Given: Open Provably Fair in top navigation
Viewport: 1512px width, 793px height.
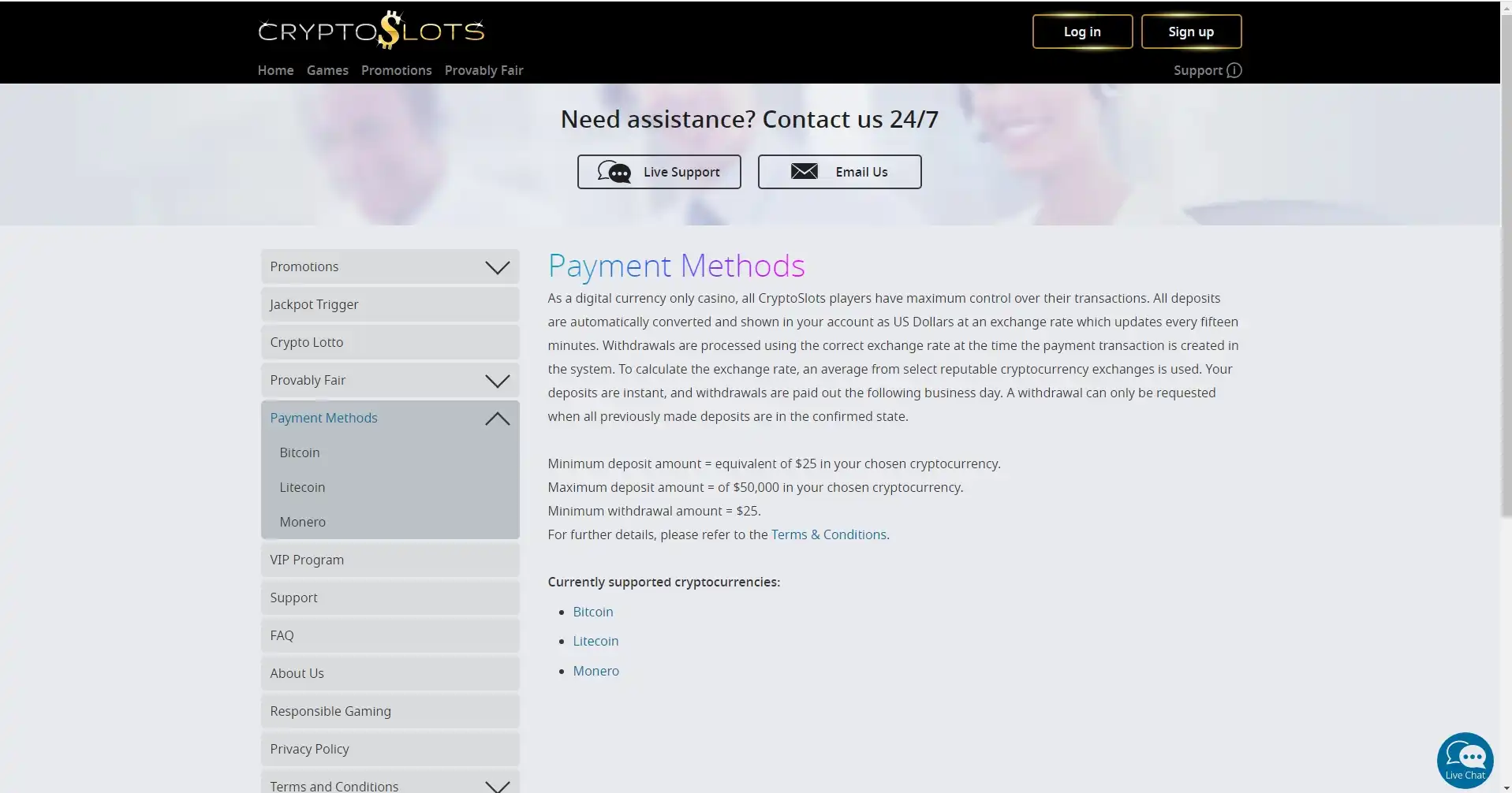Looking at the screenshot, I should (x=483, y=70).
